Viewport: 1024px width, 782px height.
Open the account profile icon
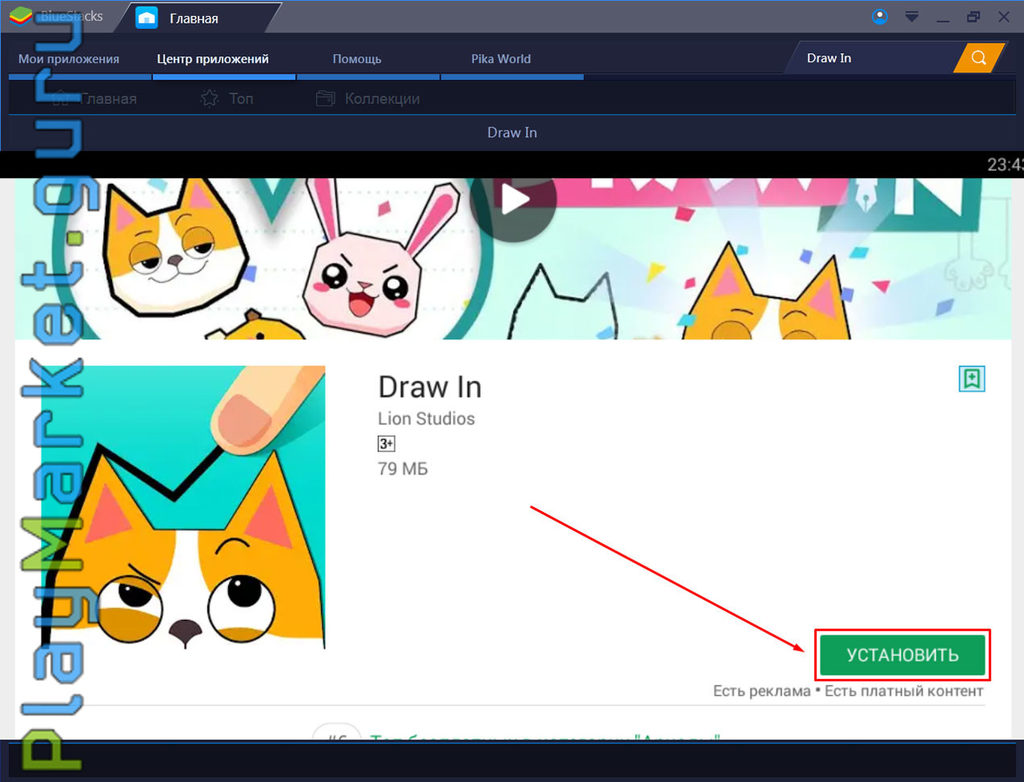[880, 17]
